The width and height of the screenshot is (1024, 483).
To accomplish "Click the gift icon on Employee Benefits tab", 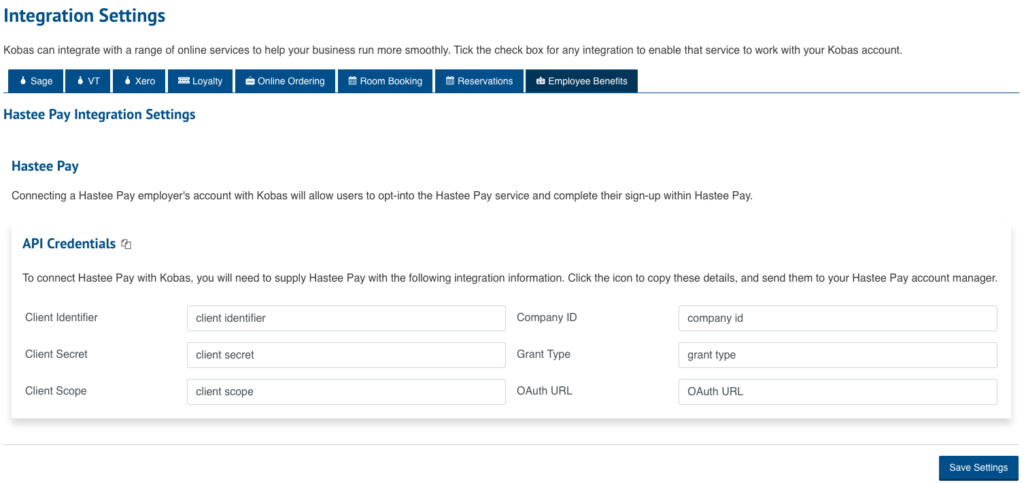I will (540, 81).
